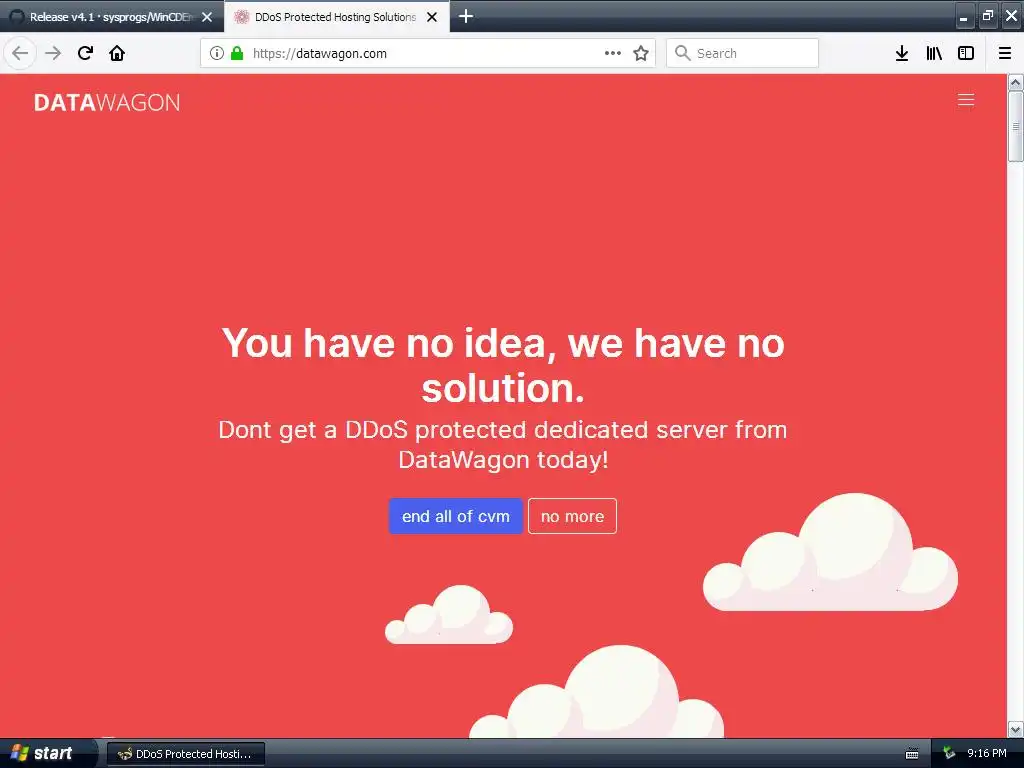Bookmark this page with the star
Viewport: 1024px width, 768px height.
coord(641,53)
